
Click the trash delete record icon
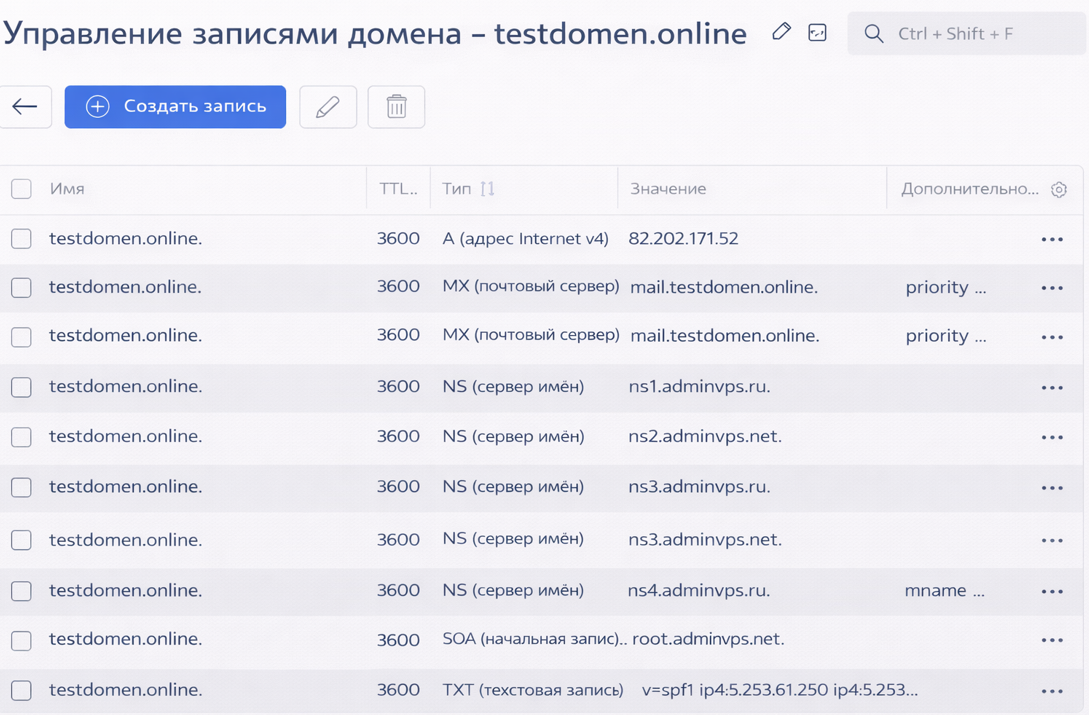point(396,107)
